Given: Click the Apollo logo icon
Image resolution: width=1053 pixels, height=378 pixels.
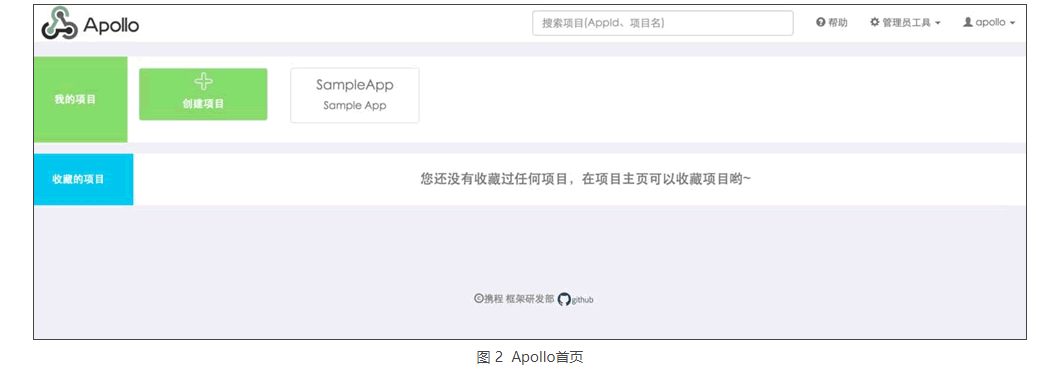Looking at the screenshot, I should coord(59,24).
